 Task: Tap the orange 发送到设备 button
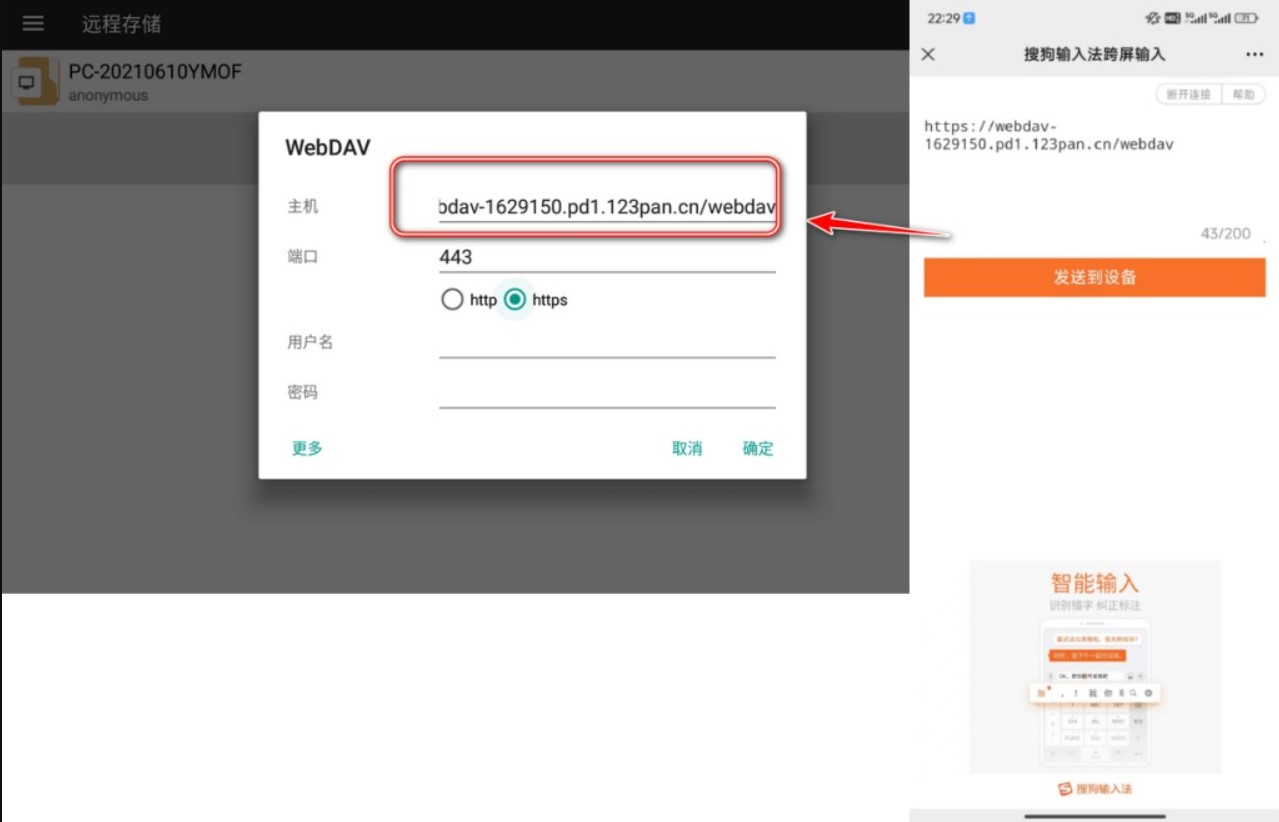[1094, 277]
